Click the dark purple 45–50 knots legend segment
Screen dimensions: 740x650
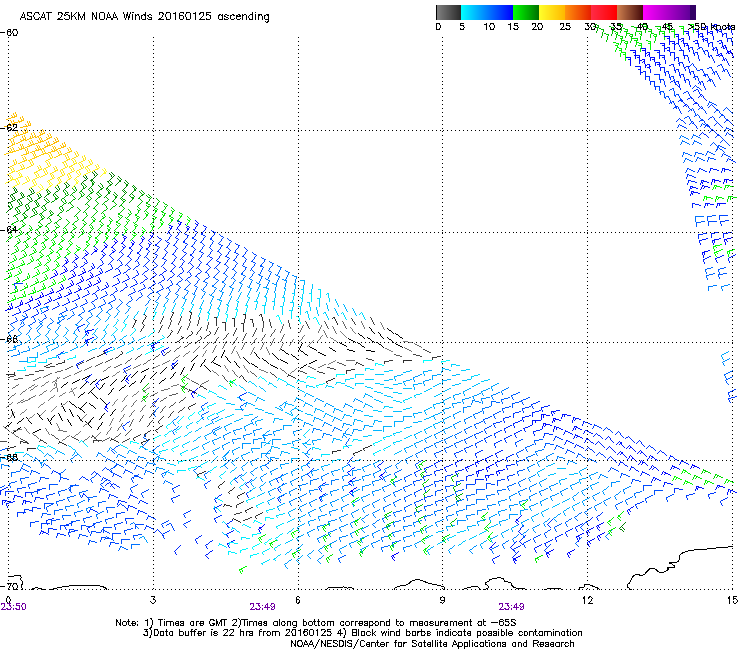click(x=682, y=12)
